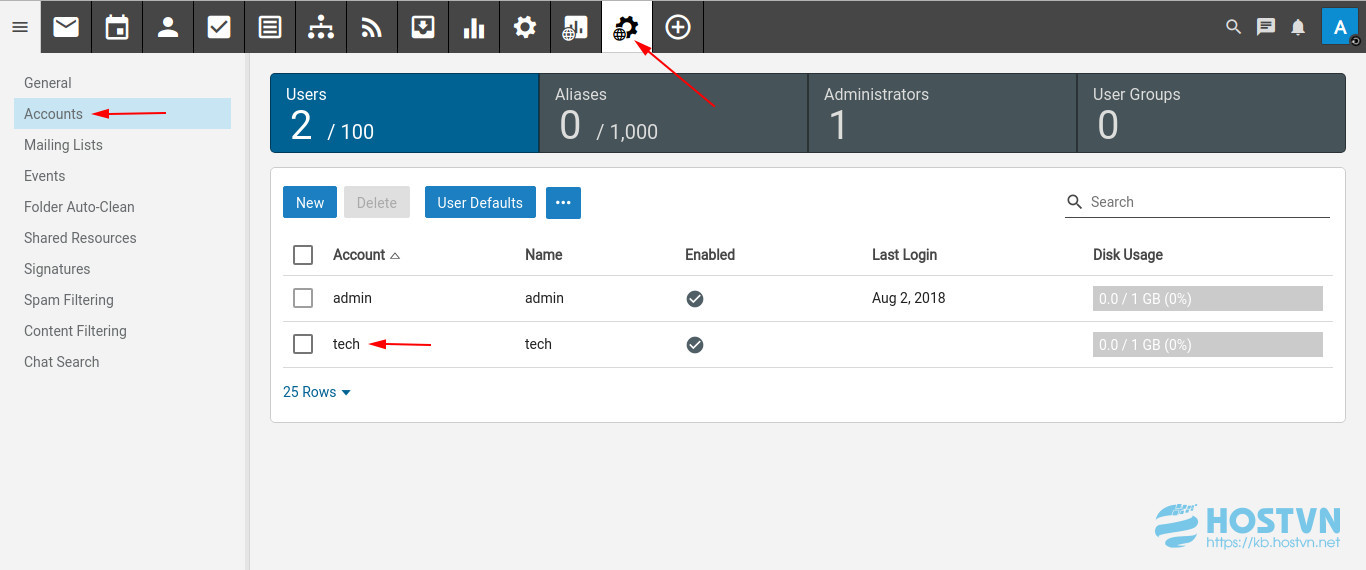Click the Enabled column header

click(x=710, y=255)
